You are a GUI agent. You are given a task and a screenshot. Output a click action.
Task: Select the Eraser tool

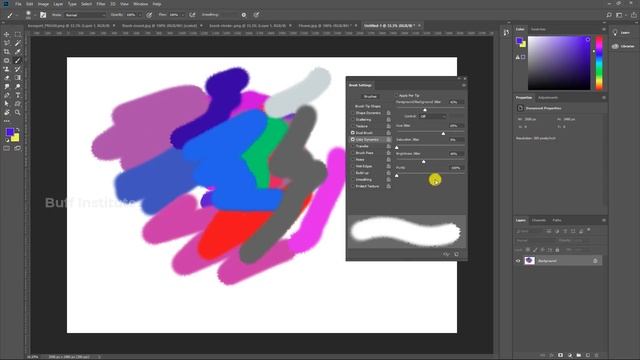pos(7,78)
